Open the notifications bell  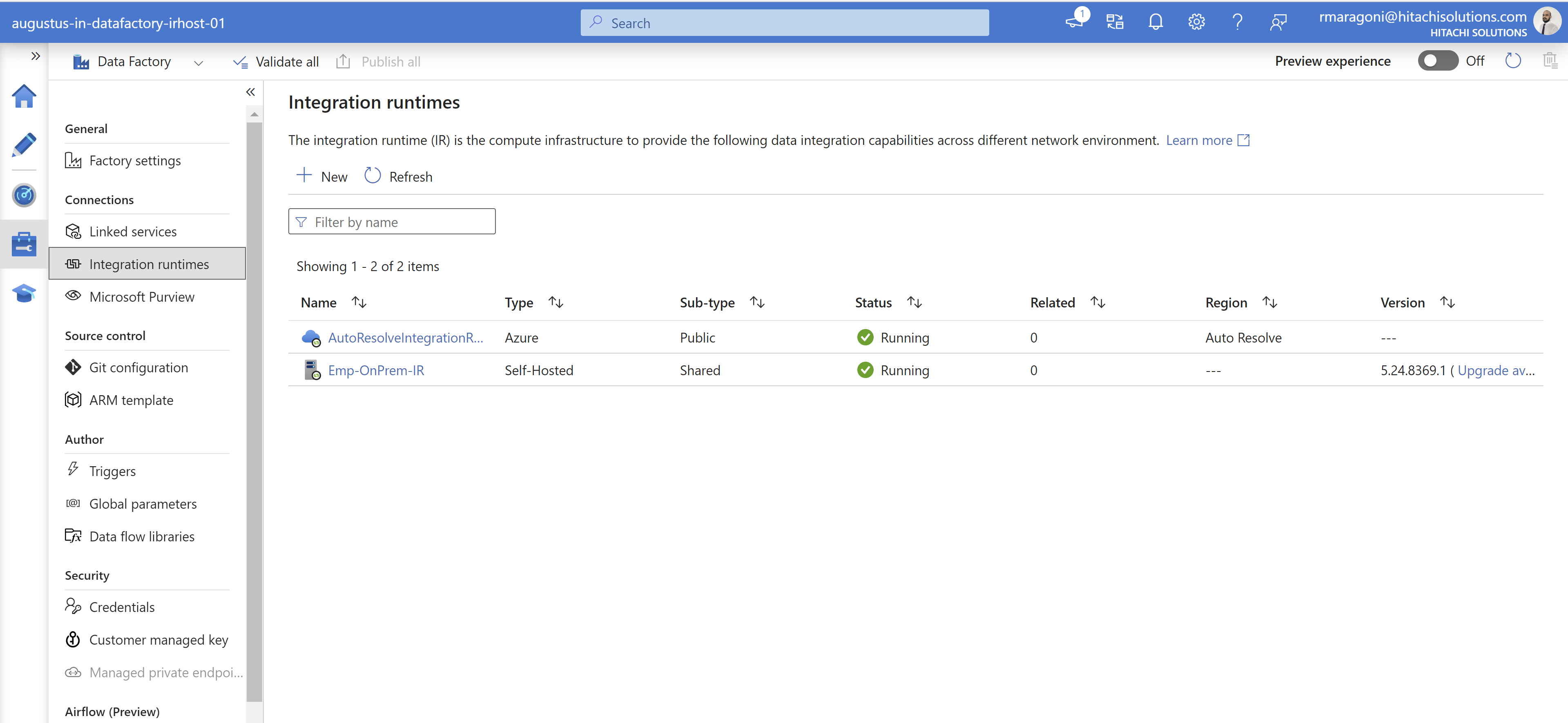(x=1155, y=22)
